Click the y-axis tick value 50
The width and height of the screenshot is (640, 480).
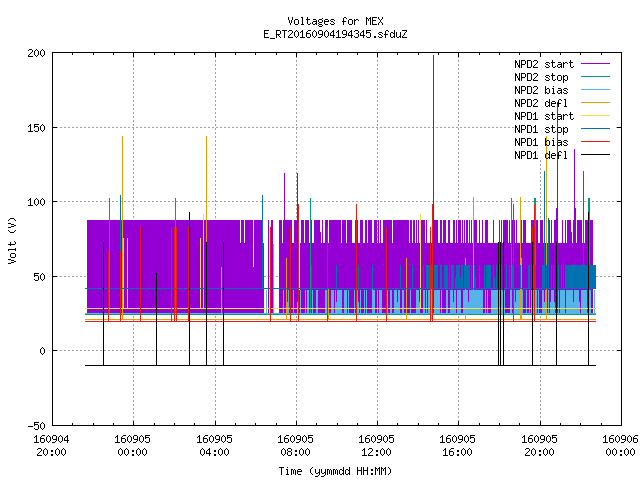point(39,277)
